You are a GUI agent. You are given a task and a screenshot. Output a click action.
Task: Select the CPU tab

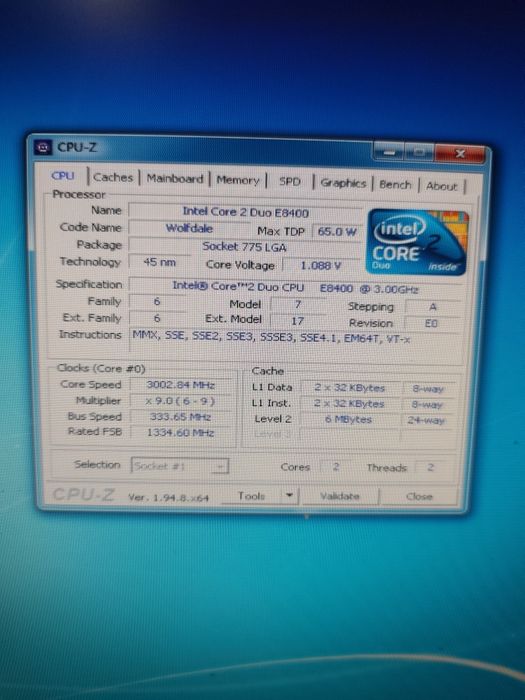point(63,175)
